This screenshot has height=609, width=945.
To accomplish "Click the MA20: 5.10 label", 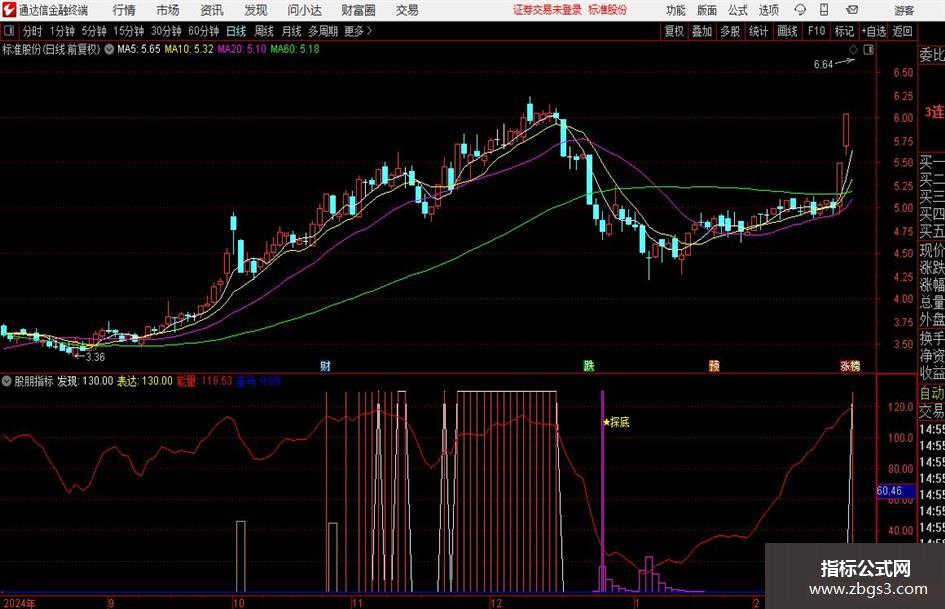I will tap(241, 49).
